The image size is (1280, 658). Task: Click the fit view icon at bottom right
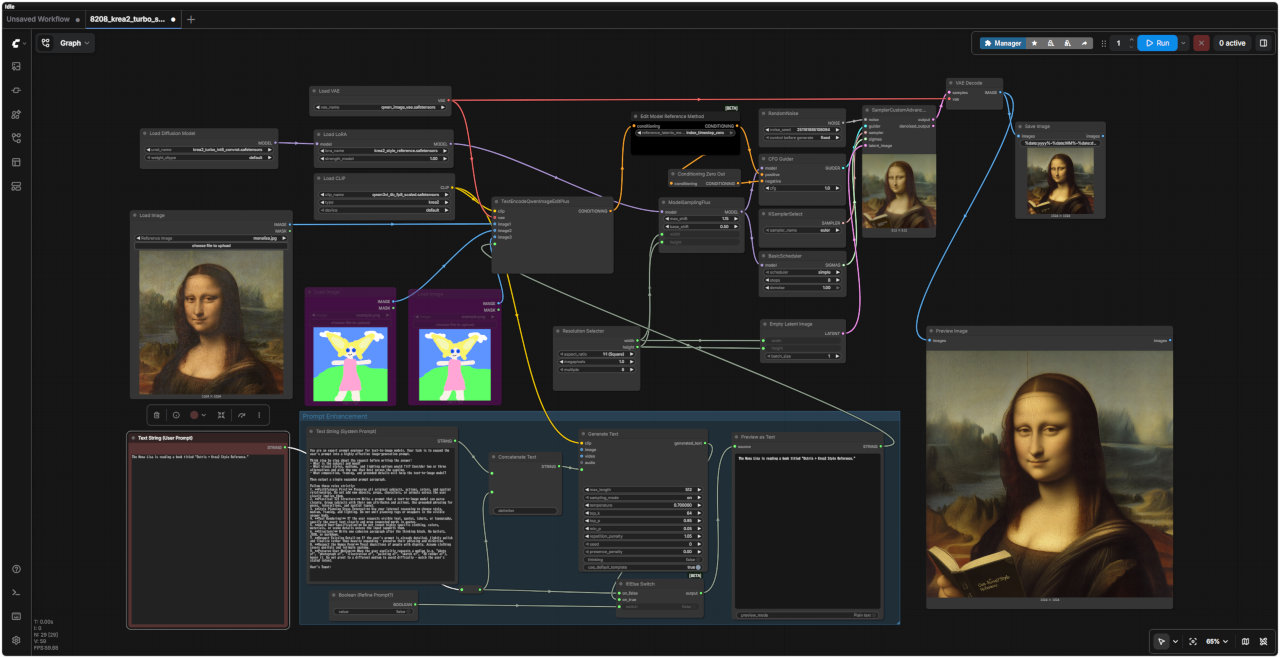click(x=1192, y=641)
